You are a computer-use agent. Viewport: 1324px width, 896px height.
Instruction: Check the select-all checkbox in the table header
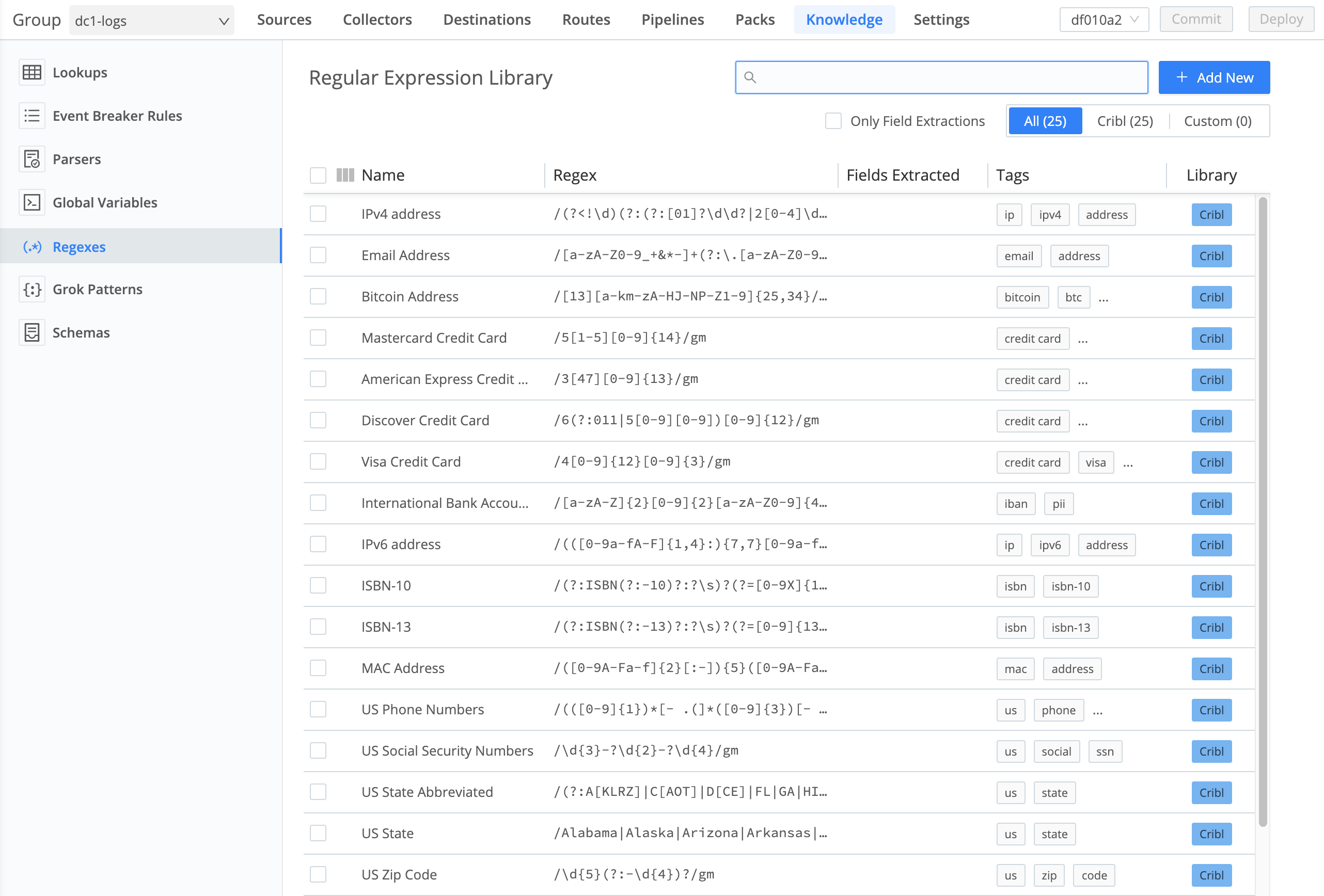(x=318, y=175)
